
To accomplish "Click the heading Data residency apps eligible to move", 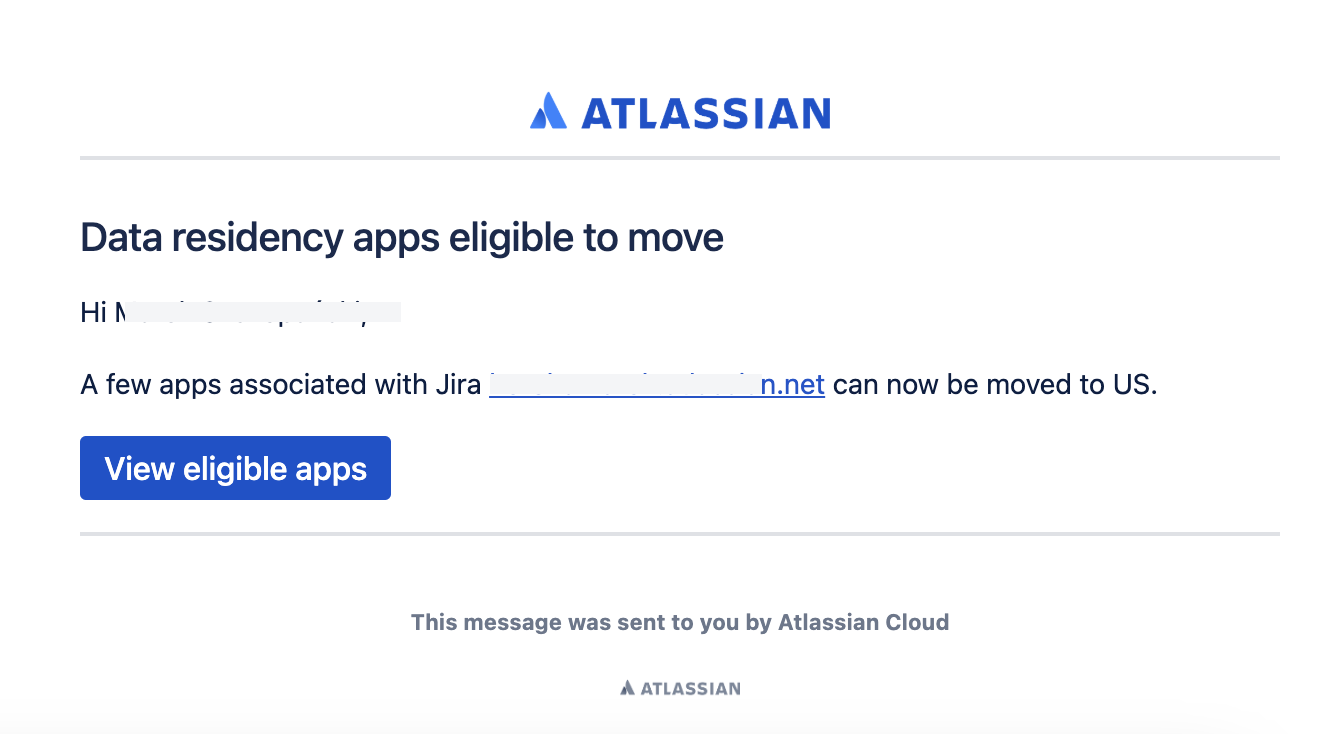I will [x=401, y=238].
